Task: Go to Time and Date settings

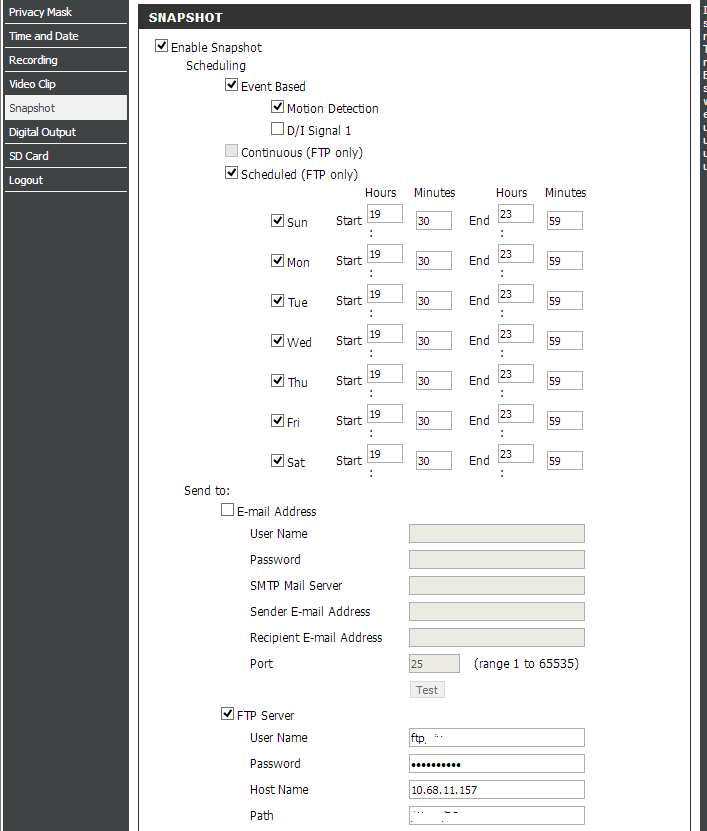Action: point(43,36)
